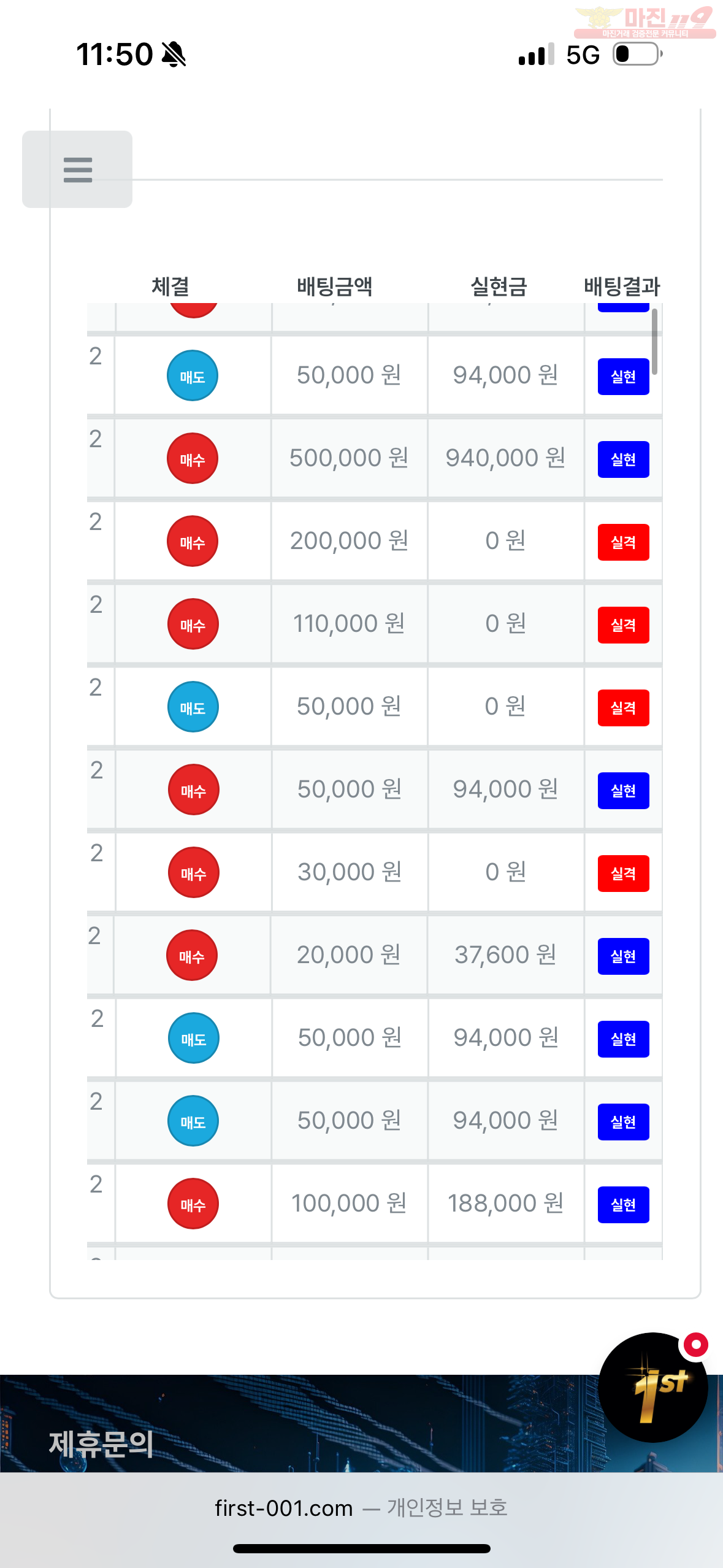
Task: Select the 배팅결과 column header
Action: [622, 286]
